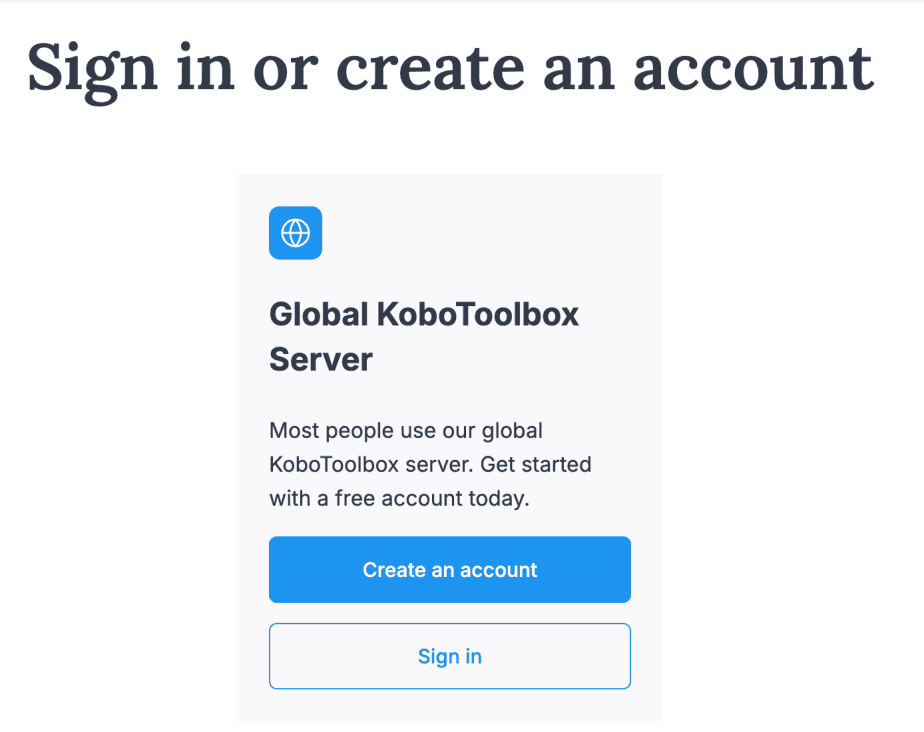This screenshot has height=732, width=924.
Task: Click the blue globe icon
Action: [295, 233]
